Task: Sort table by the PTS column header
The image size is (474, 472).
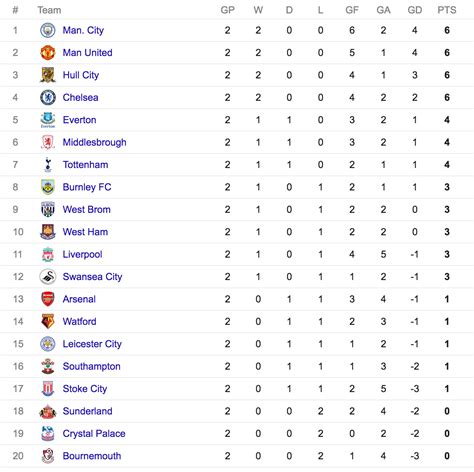Action: tap(447, 10)
